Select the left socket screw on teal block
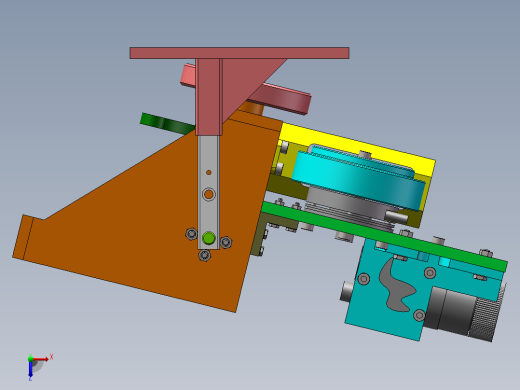The image size is (520, 390). point(363,278)
